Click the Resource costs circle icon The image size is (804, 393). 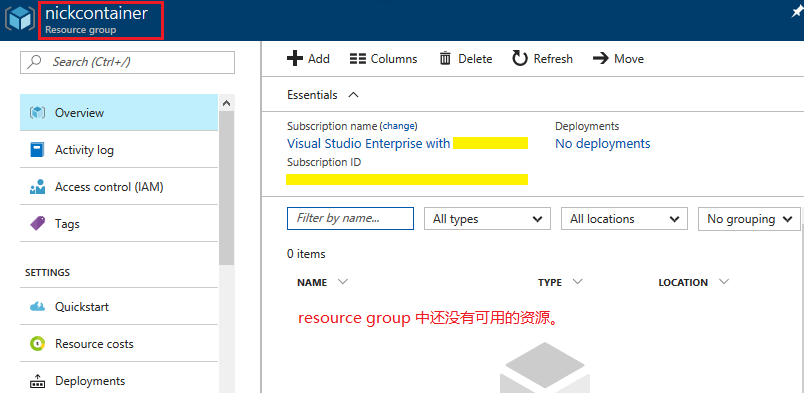tap(37, 344)
